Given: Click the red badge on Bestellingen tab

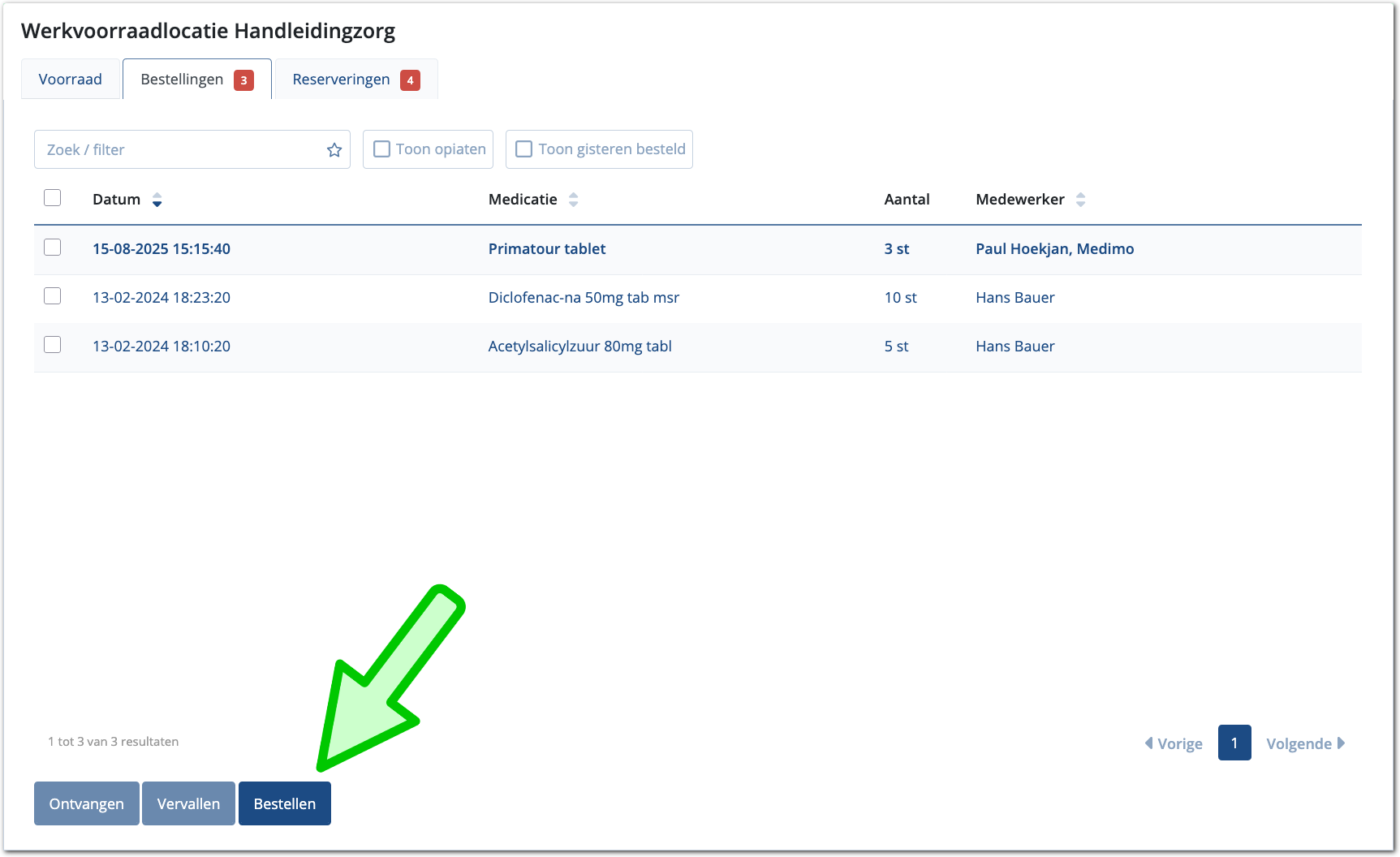Looking at the screenshot, I should click(x=243, y=80).
